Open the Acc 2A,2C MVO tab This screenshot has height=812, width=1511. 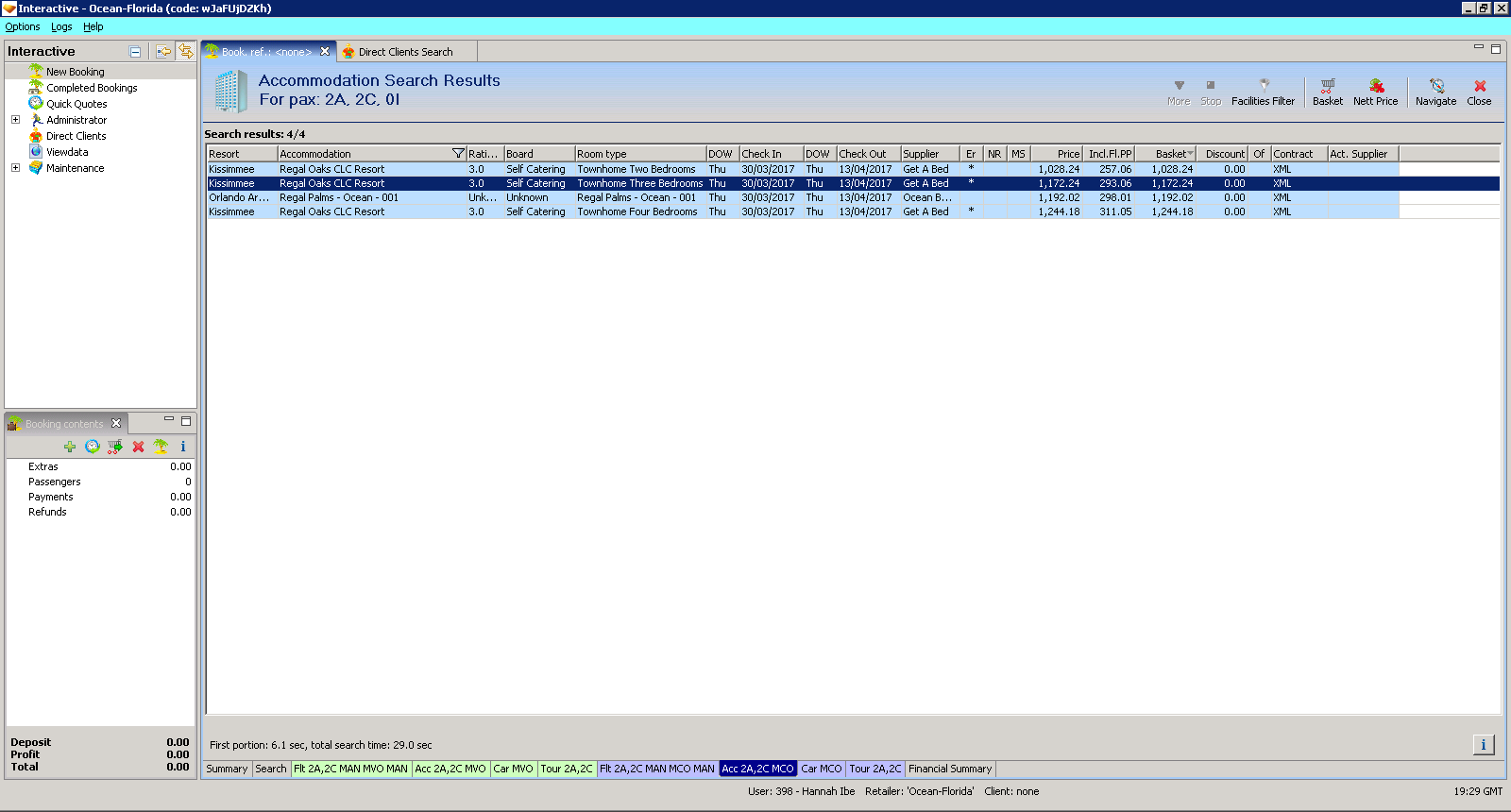[x=451, y=770]
